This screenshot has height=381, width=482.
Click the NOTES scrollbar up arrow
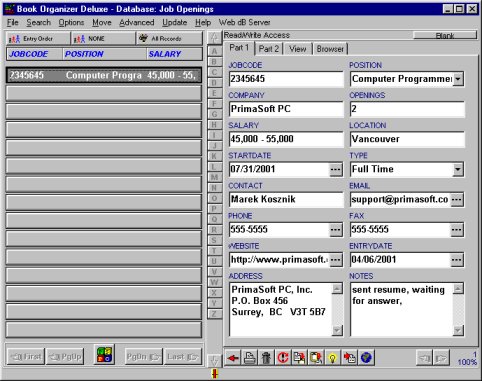coord(458,289)
